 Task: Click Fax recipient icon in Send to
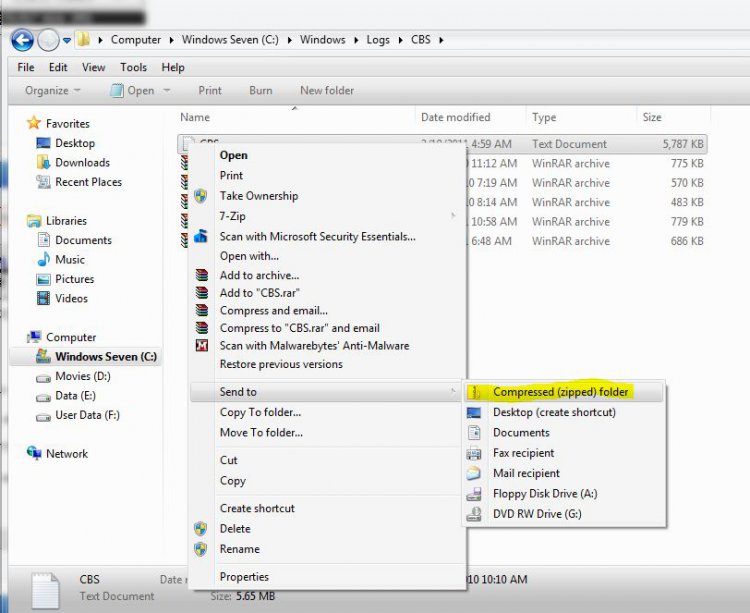tap(474, 453)
